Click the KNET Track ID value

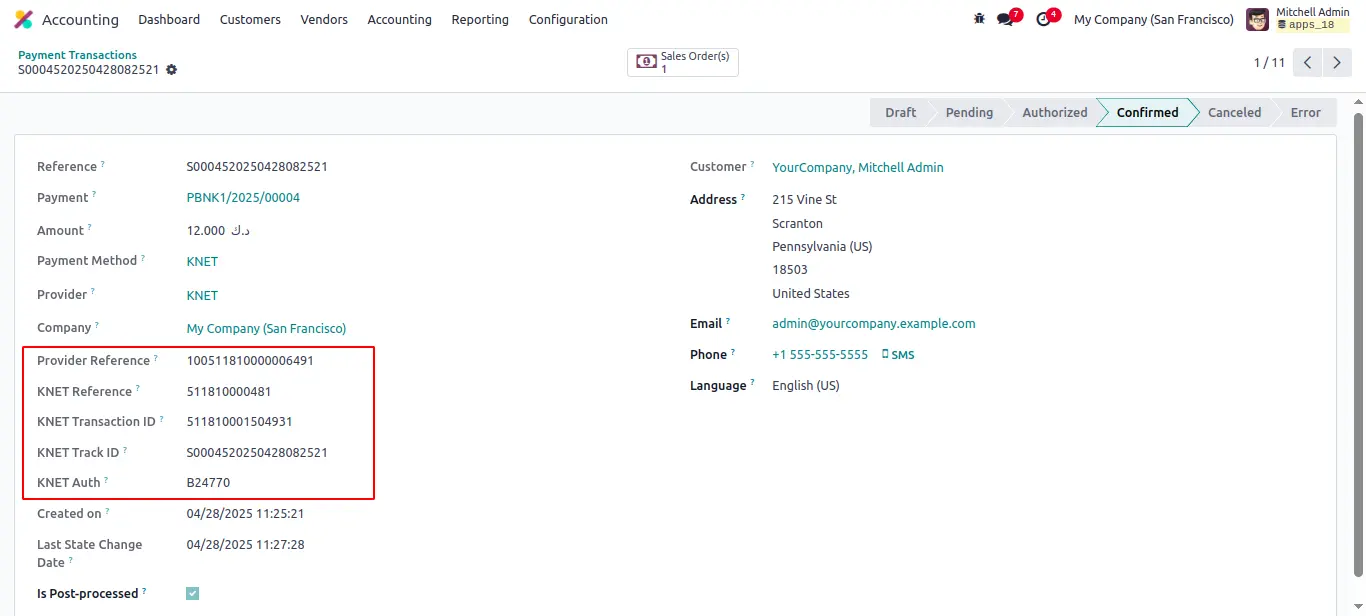click(x=257, y=453)
